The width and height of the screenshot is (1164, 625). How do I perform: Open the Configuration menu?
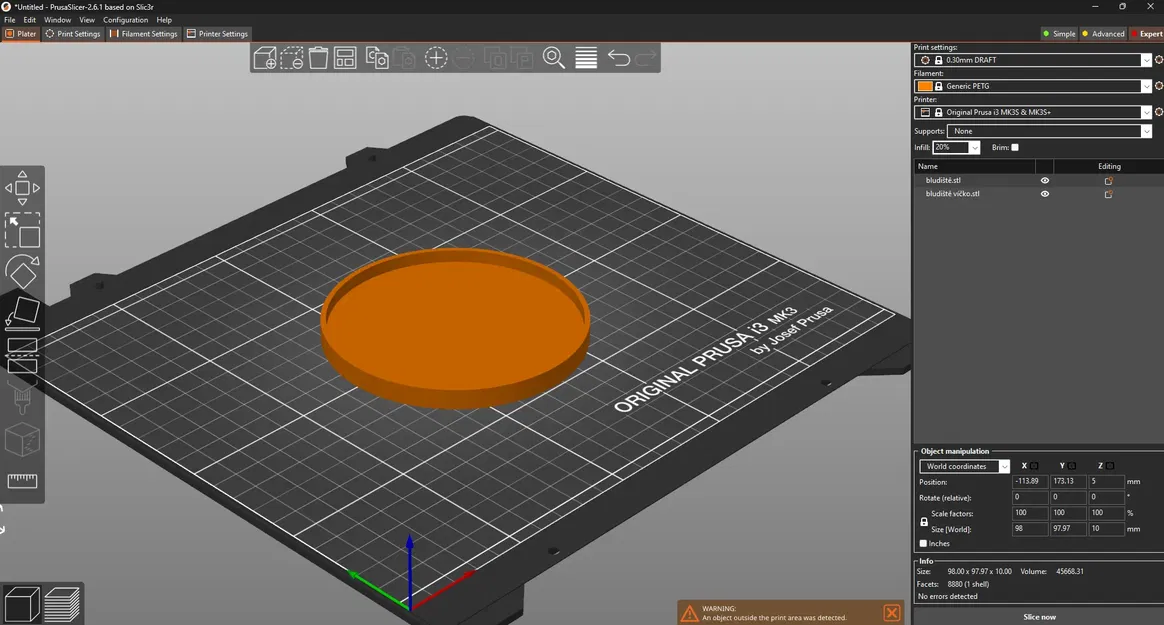pyautogui.click(x=125, y=20)
